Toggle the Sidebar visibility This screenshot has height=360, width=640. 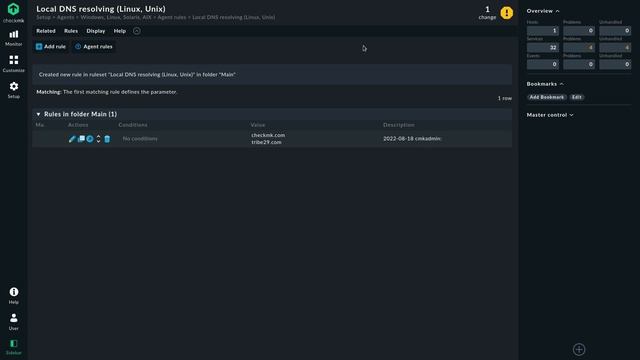(x=13, y=347)
